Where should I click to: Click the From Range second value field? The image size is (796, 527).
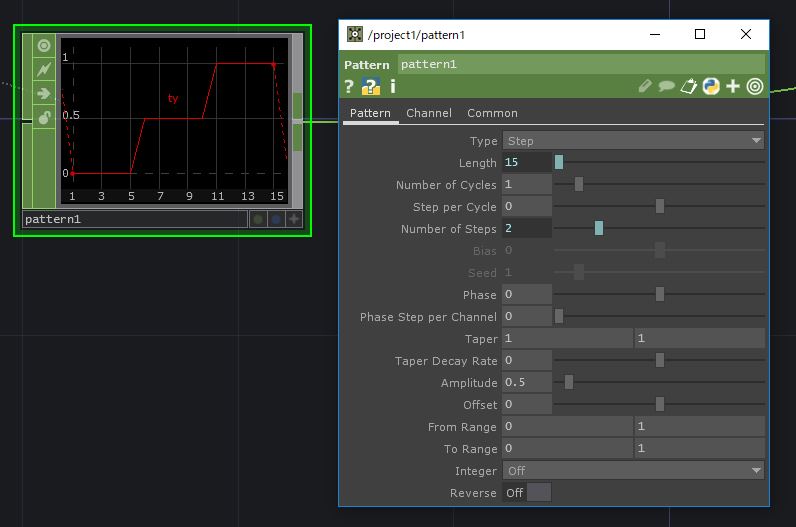(x=700, y=426)
